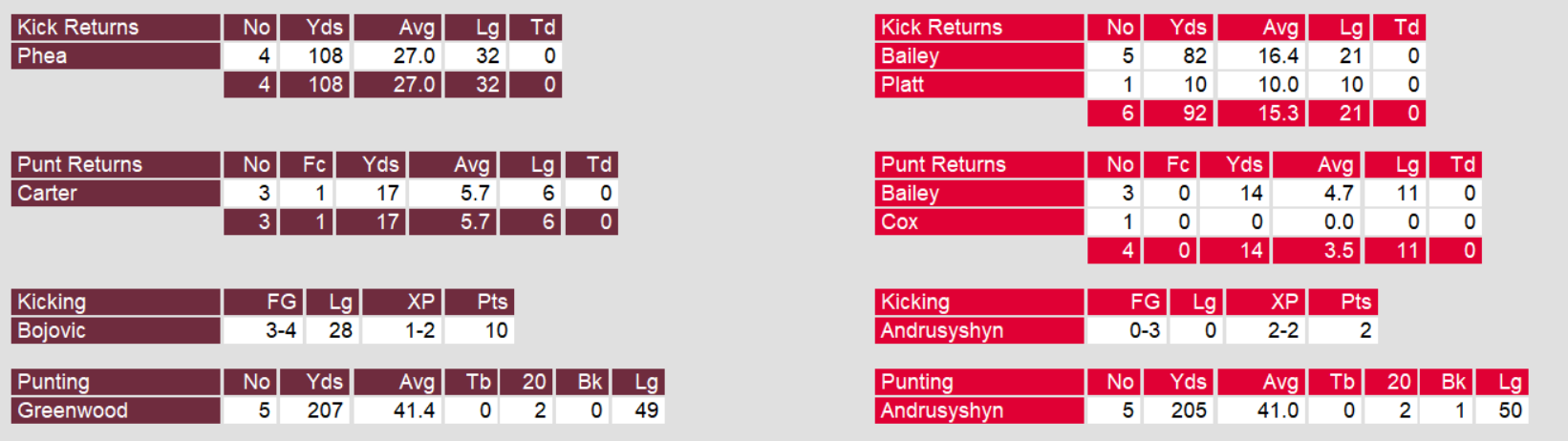Click Bailey in the red Punt Returns table
Viewport: 1568px width, 441px height.
pos(910,194)
